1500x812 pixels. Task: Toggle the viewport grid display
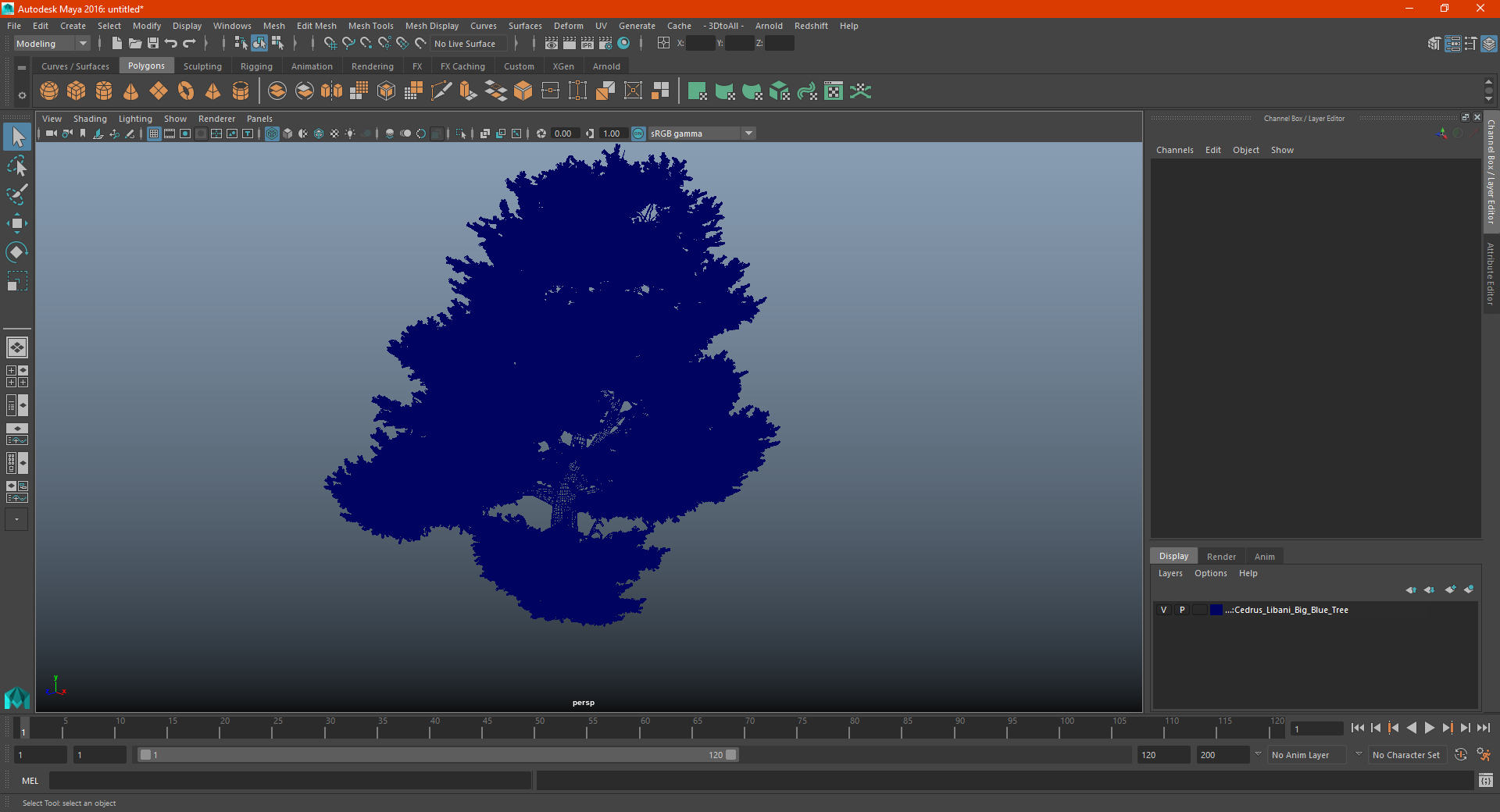(x=154, y=134)
